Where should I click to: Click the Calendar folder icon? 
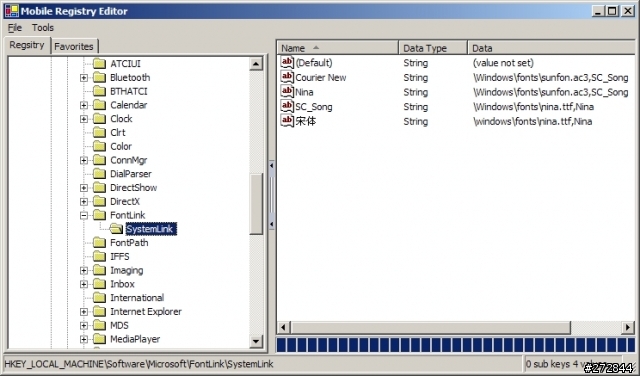[99, 105]
